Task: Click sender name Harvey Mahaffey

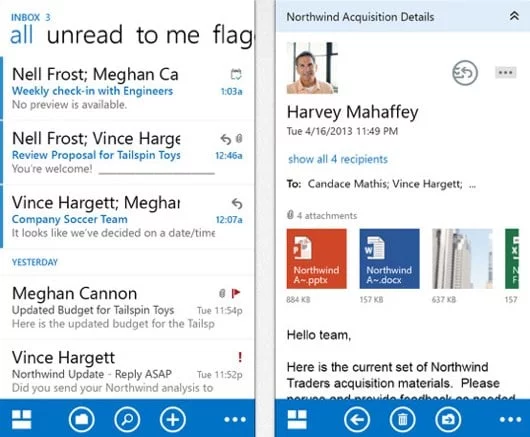Action: (x=353, y=112)
